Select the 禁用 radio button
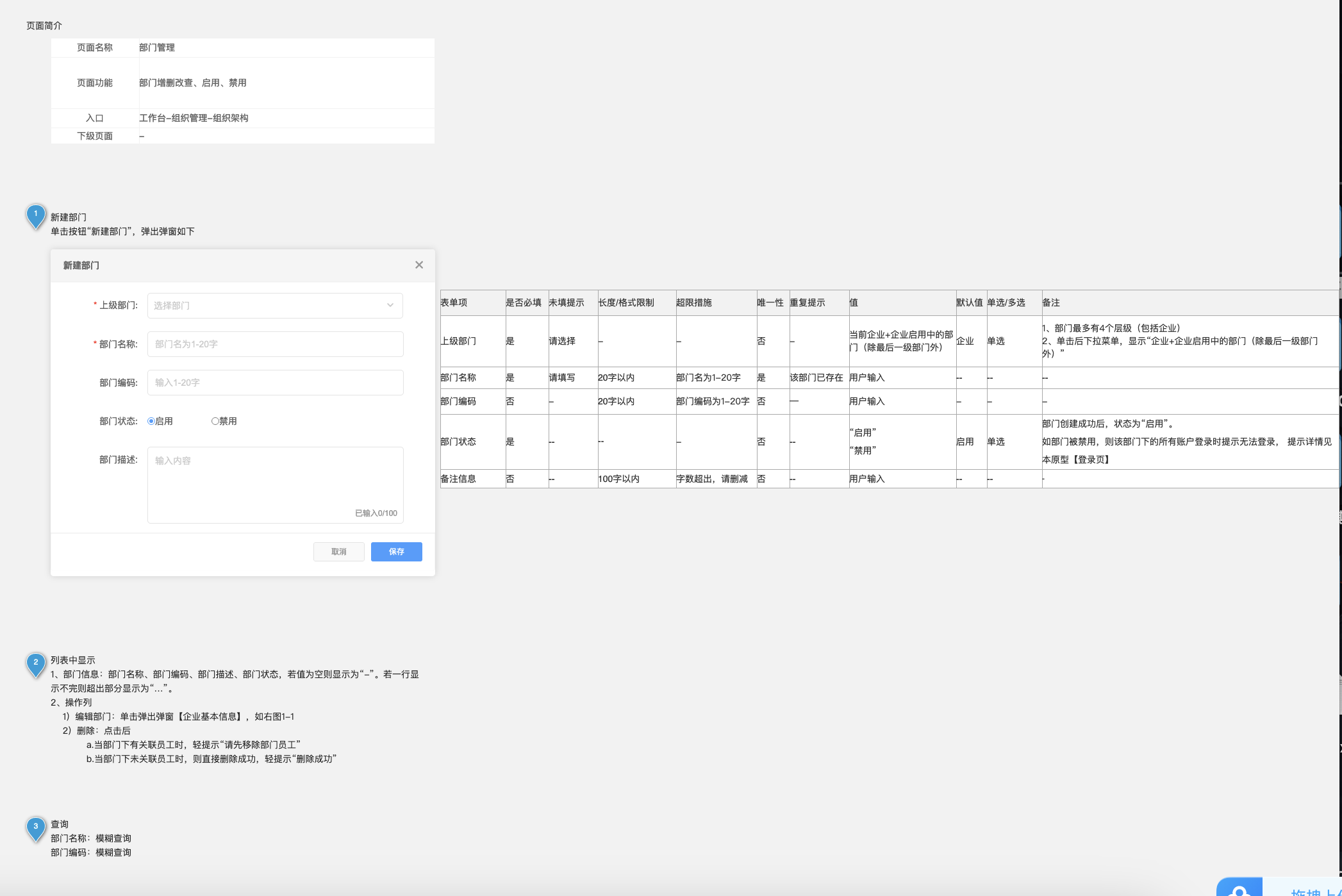Image resolution: width=1342 pixels, height=896 pixels. pos(215,421)
